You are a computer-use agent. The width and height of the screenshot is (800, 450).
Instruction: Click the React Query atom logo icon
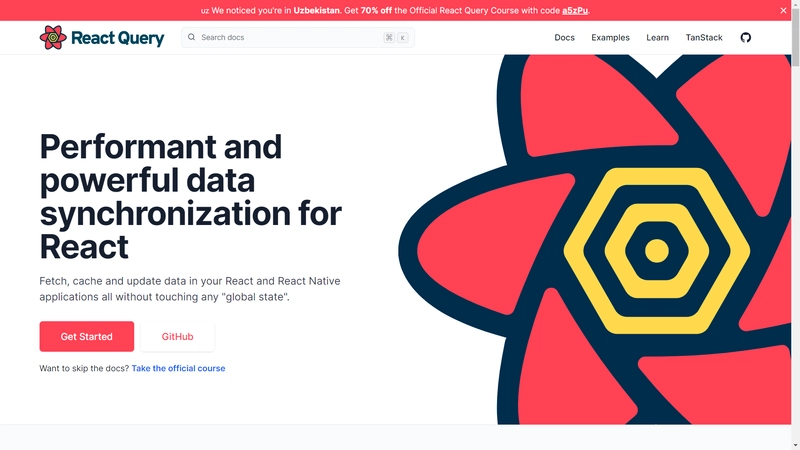click(x=53, y=38)
